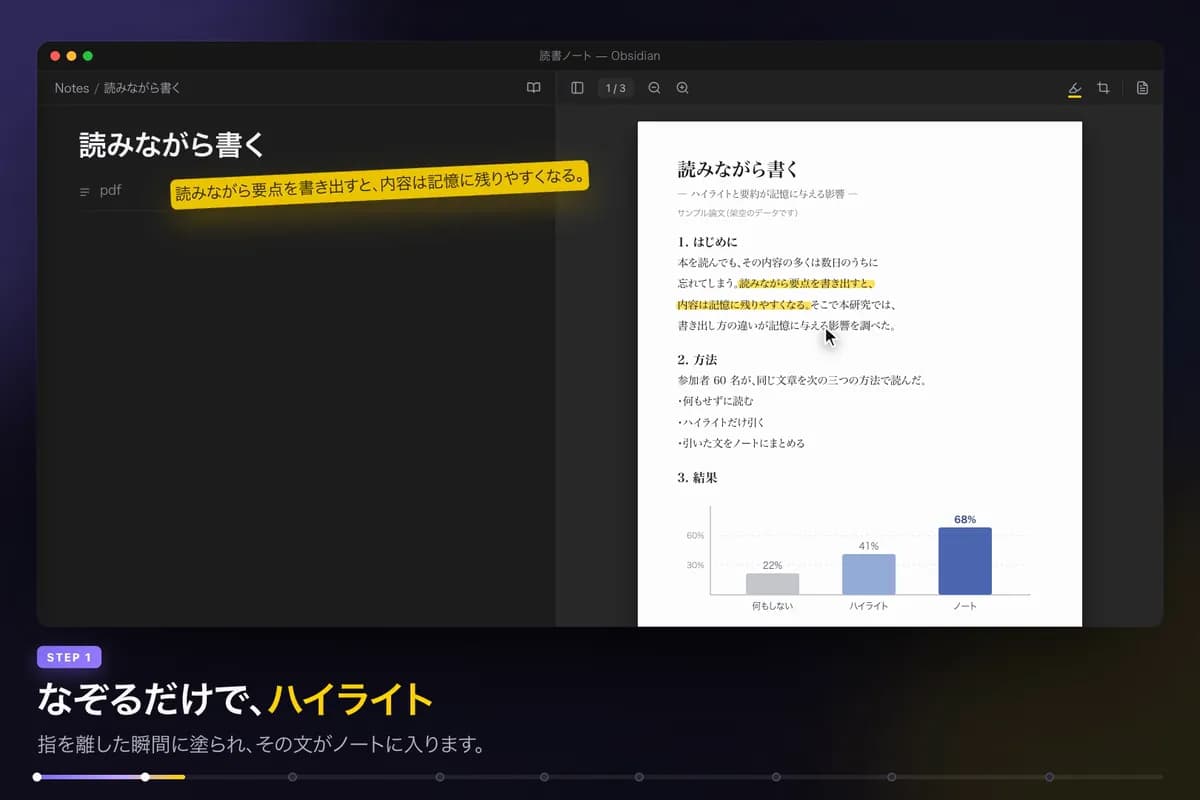
Task: Click heading 3. 結果
Action: [x=697, y=478]
